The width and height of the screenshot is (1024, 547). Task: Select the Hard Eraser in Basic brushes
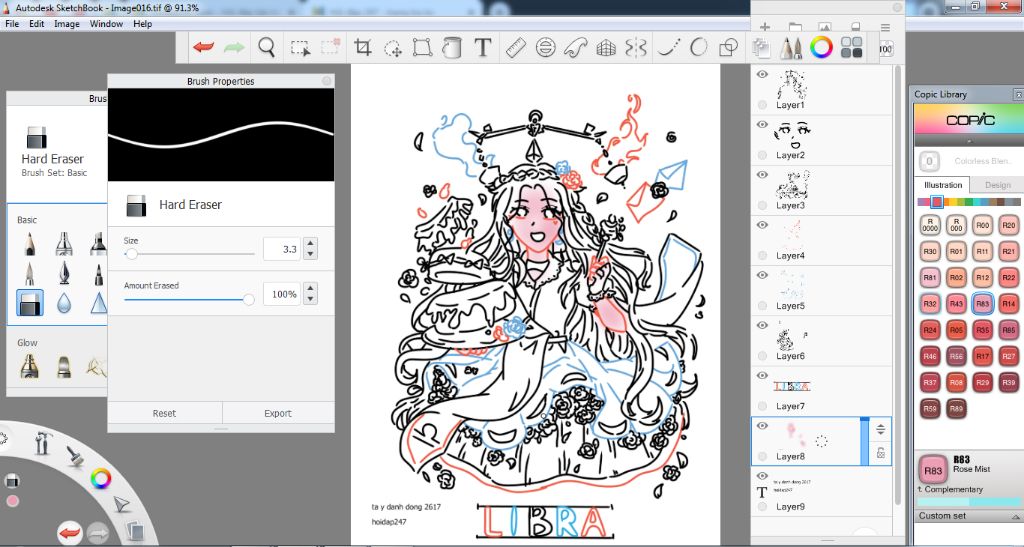[x=30, y=303]
